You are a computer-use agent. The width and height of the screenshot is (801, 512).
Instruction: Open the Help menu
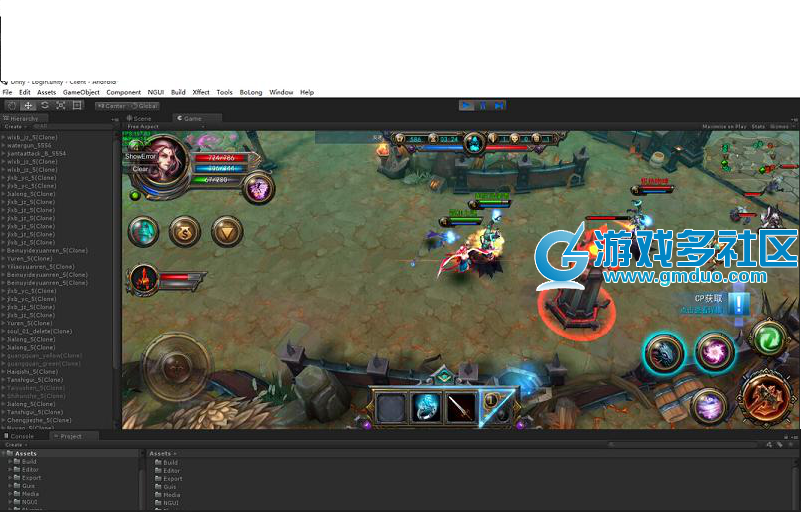307,92
